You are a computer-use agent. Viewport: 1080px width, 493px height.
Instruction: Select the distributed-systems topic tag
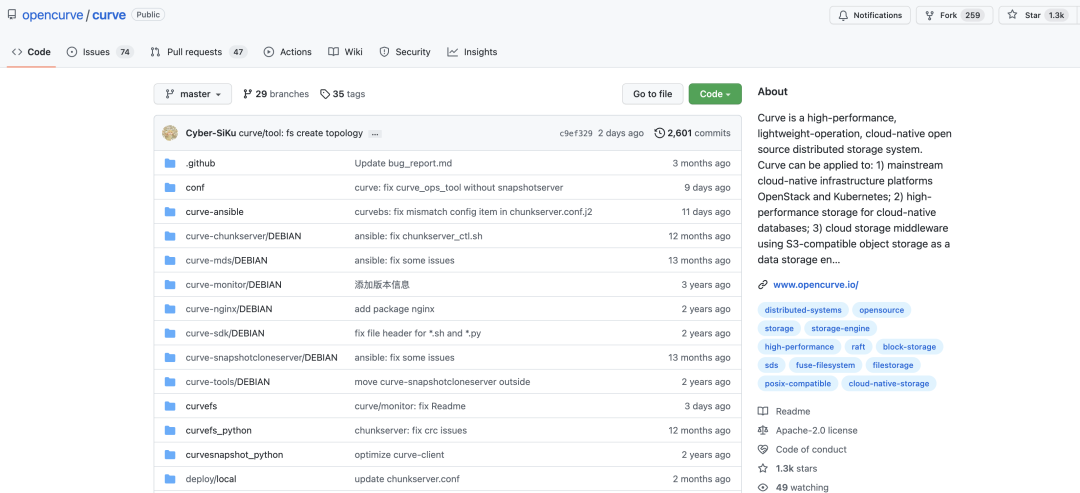coord(802,311)
